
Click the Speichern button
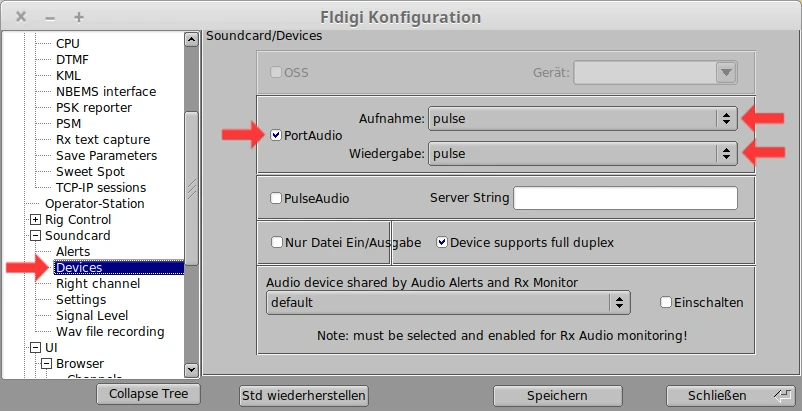click(x=557, y=395)
